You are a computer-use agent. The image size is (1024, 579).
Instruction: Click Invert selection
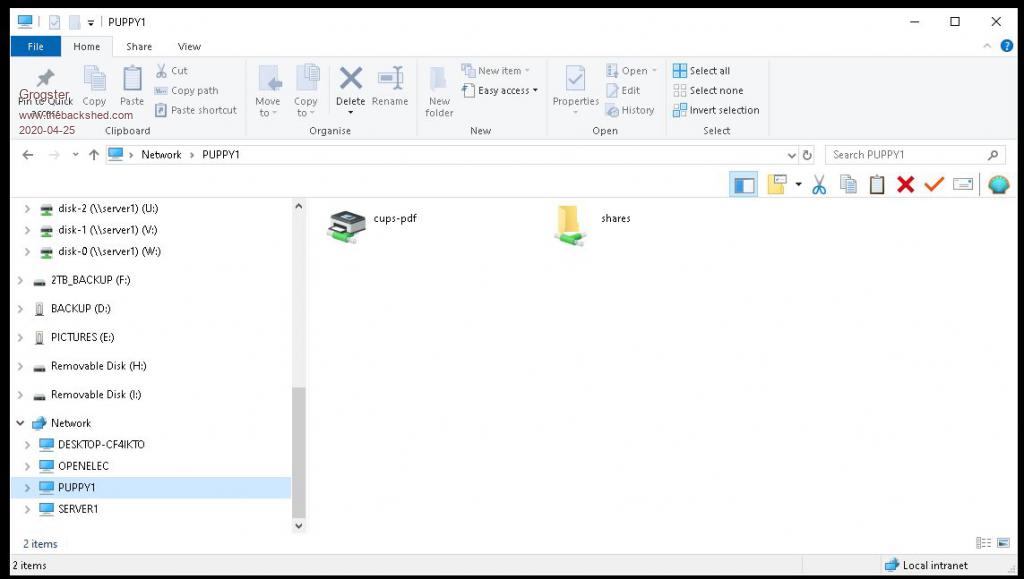point(716,110)
